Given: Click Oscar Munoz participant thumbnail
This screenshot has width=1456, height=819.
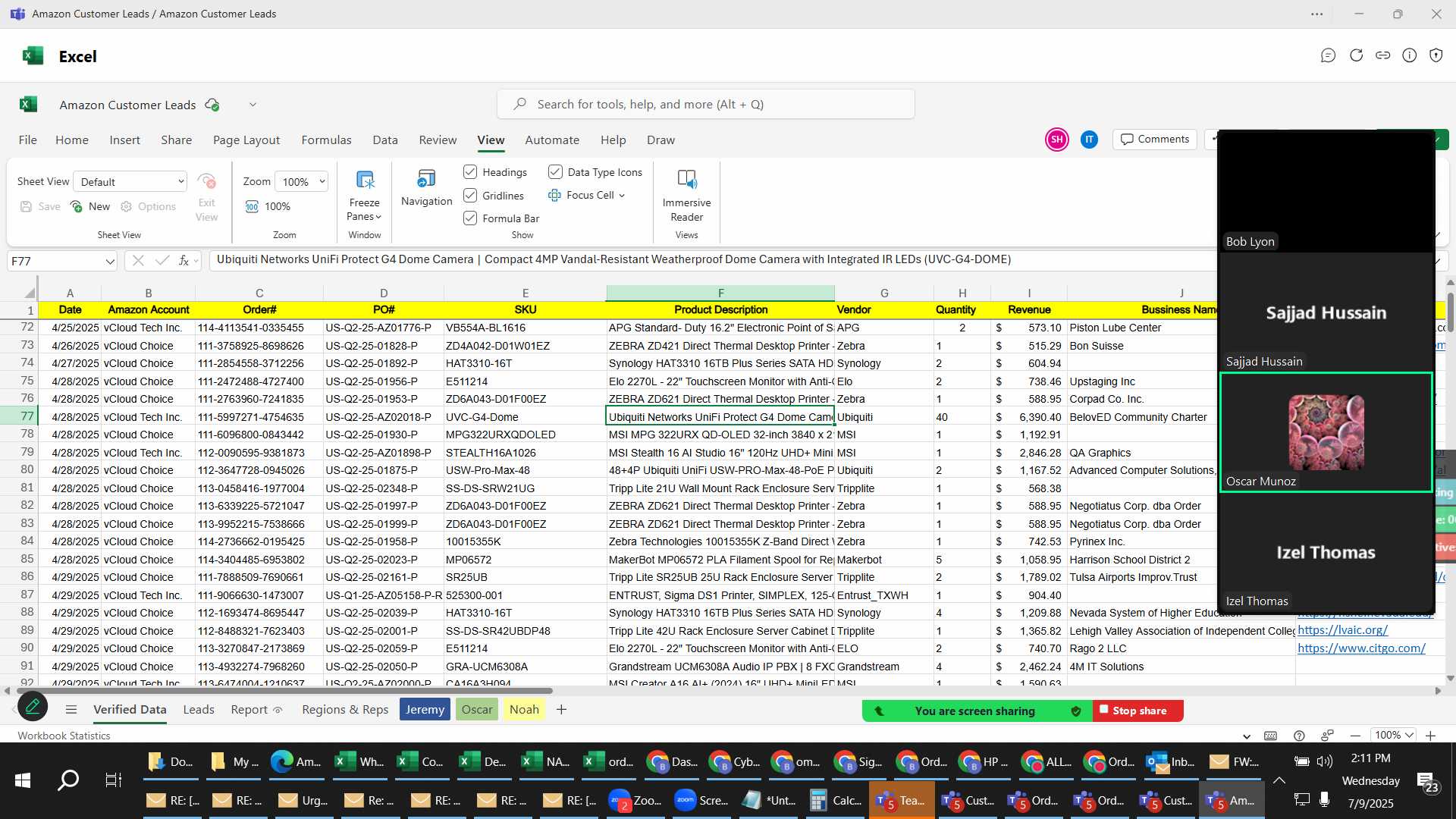Looking at the screenshot, I should point(1326,432).
